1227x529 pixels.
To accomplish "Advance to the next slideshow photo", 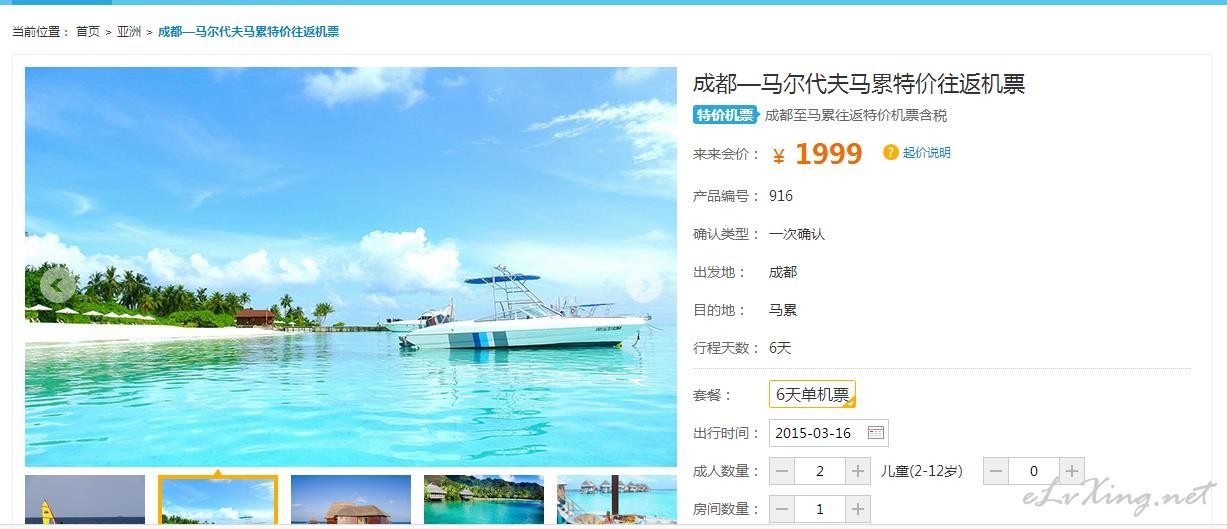I will (x=644, y=287).
